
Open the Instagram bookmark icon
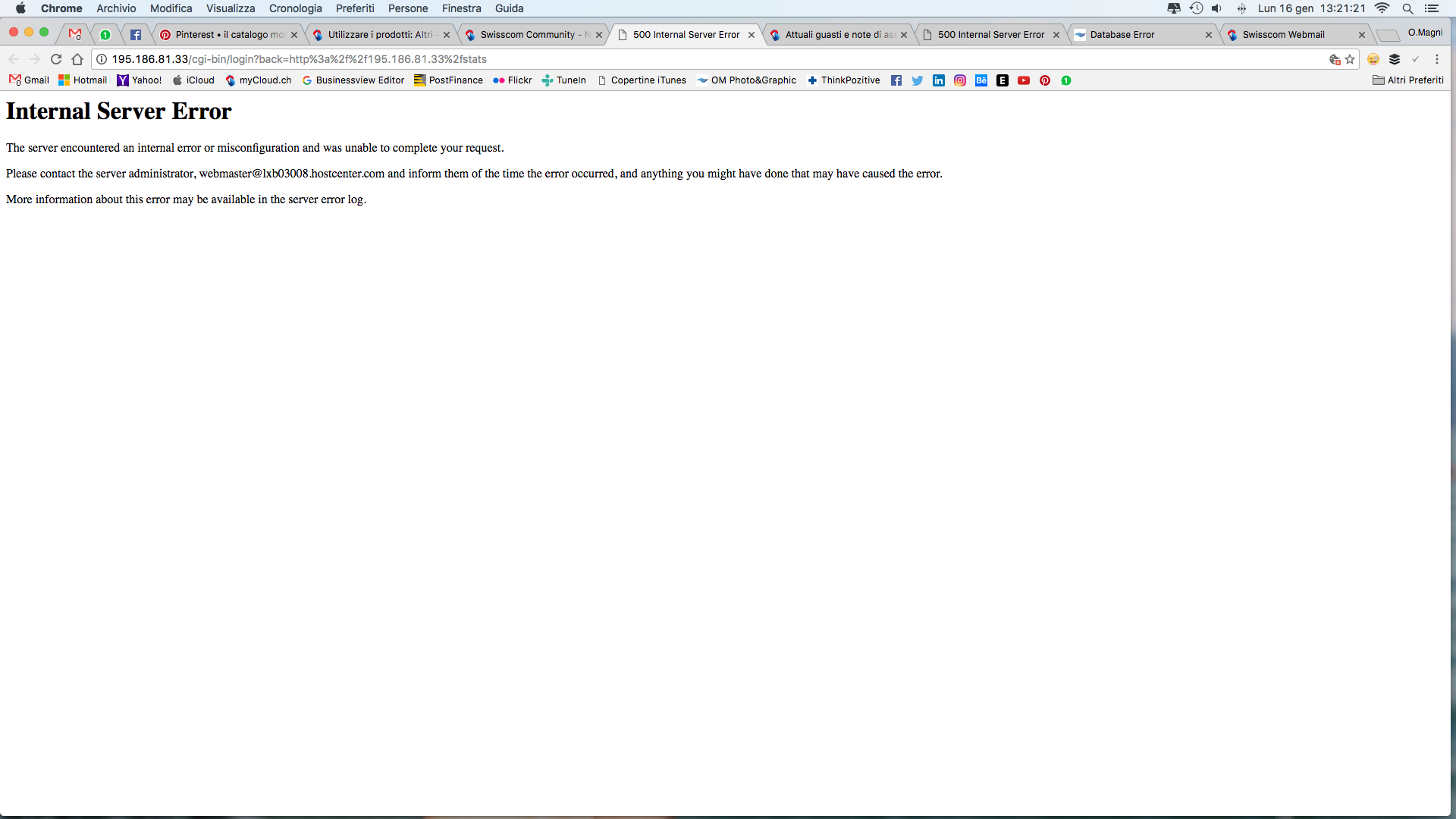tap(960, 80)
